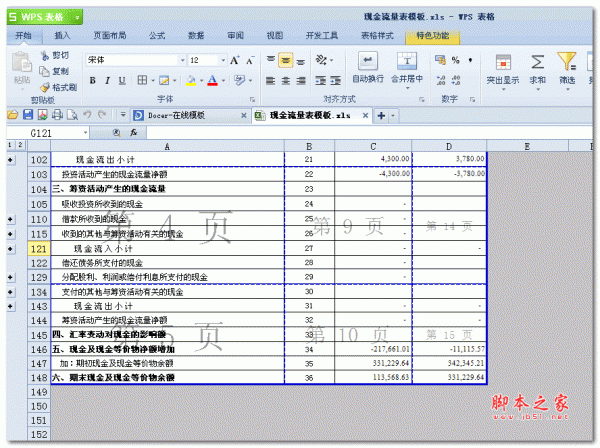Toggle Underline formatting
This screenshot has width=600, height=448.
122,80
